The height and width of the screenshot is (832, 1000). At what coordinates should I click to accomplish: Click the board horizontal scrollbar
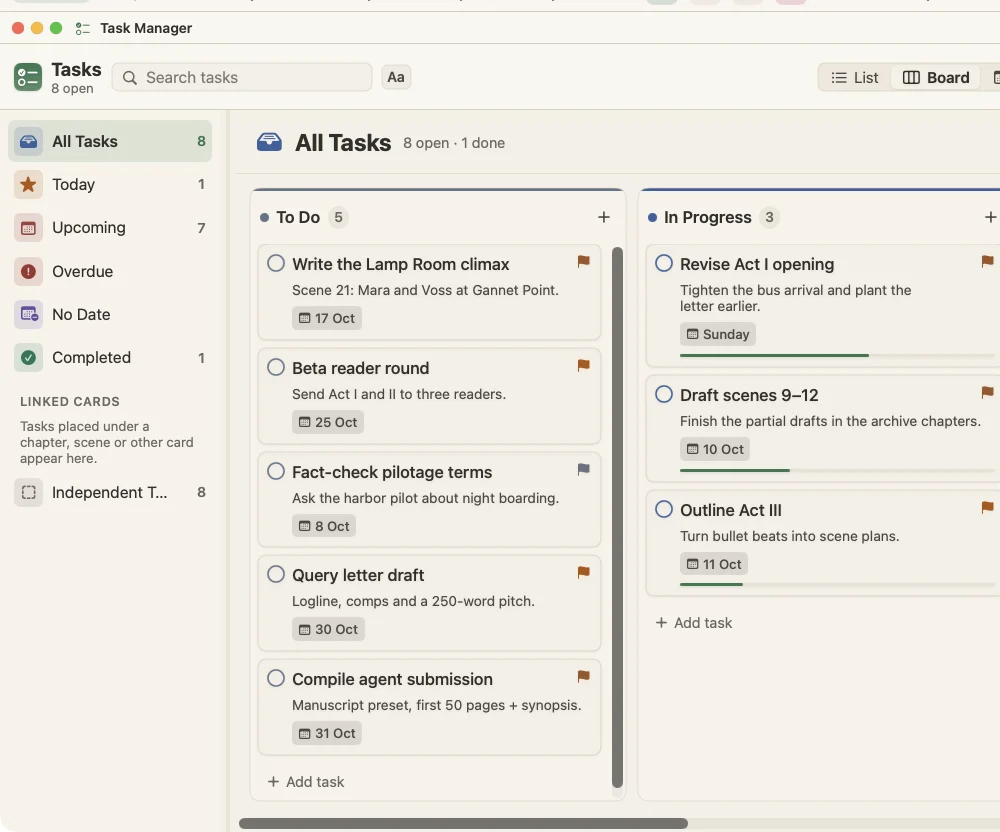(x=464, y=824)
